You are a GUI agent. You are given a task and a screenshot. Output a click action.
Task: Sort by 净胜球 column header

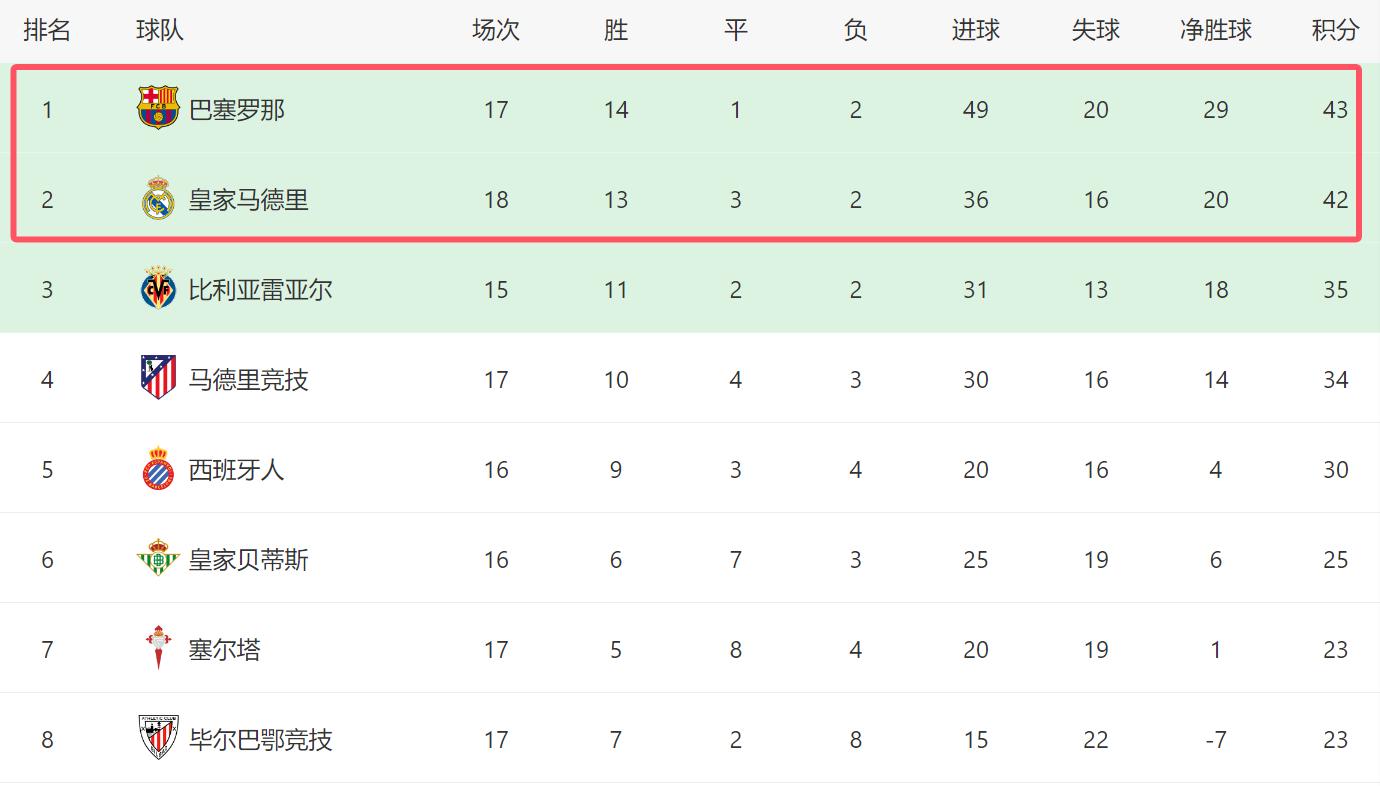(x=1215, y=30)
